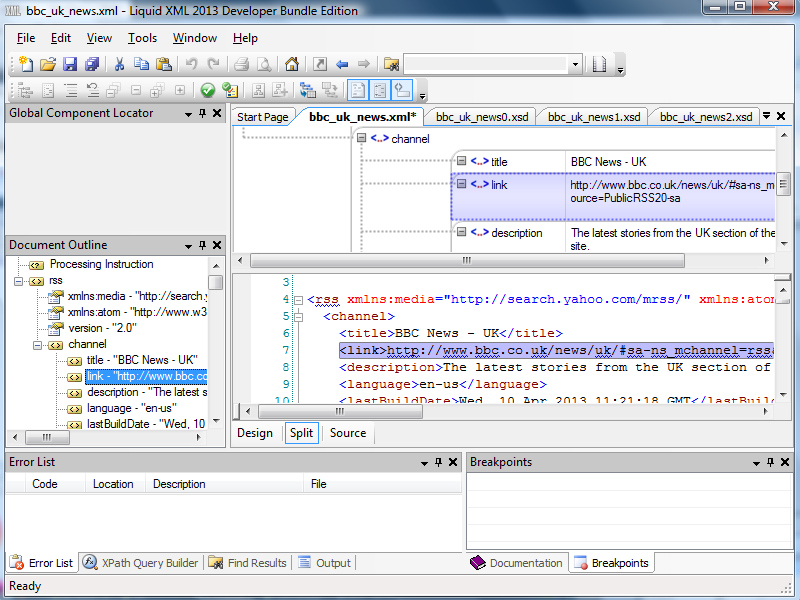Click the indent lines format icon

click(70, 91)
